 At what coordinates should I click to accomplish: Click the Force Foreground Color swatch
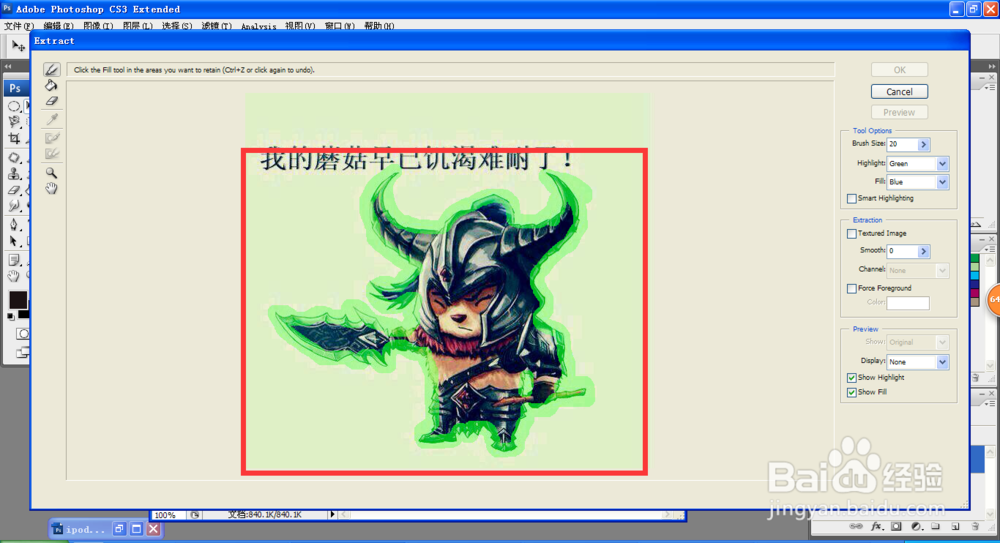pyautogui.click(x=908, y=302)
